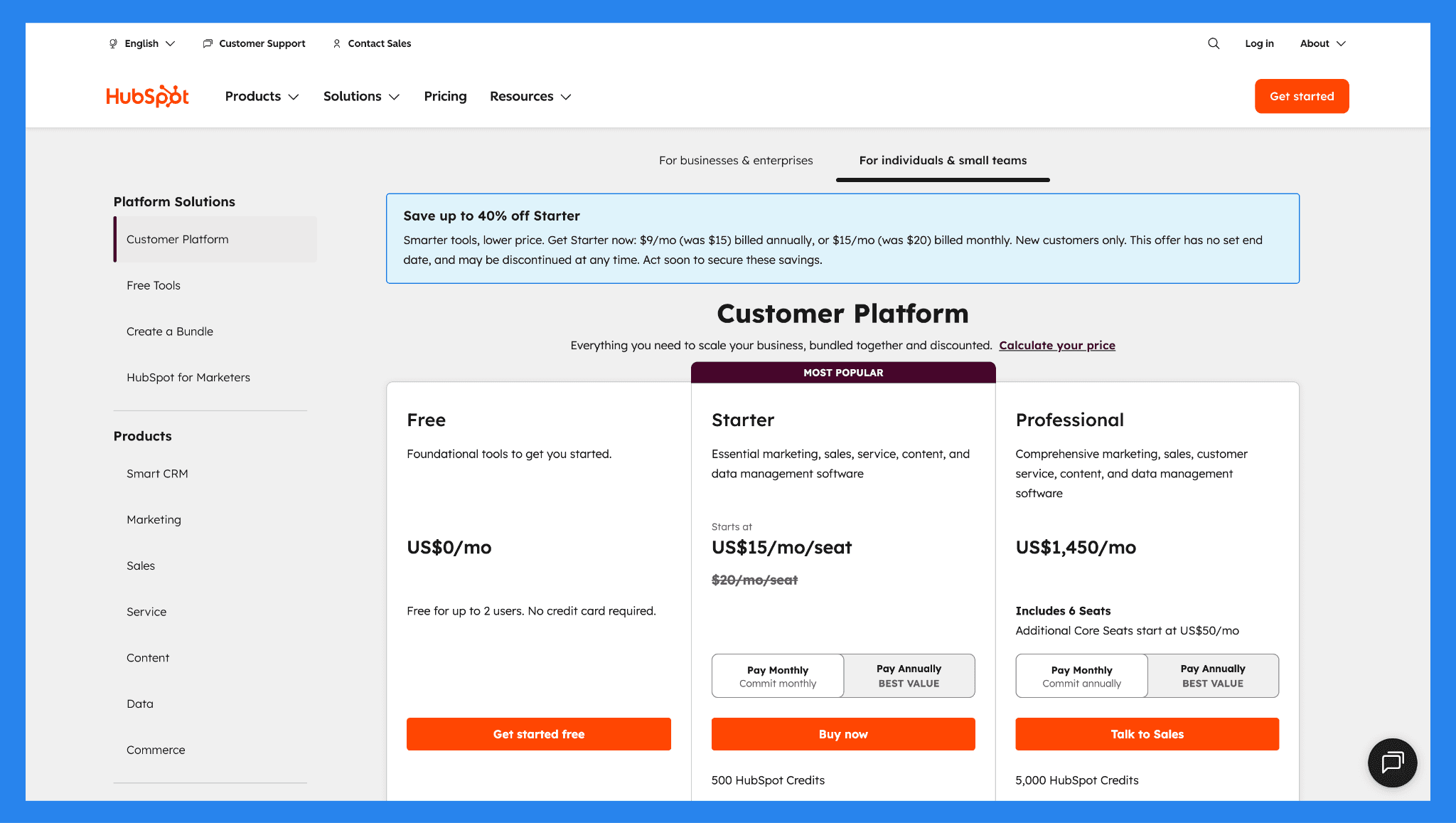Open the Products navigation menu

point(262,96)
